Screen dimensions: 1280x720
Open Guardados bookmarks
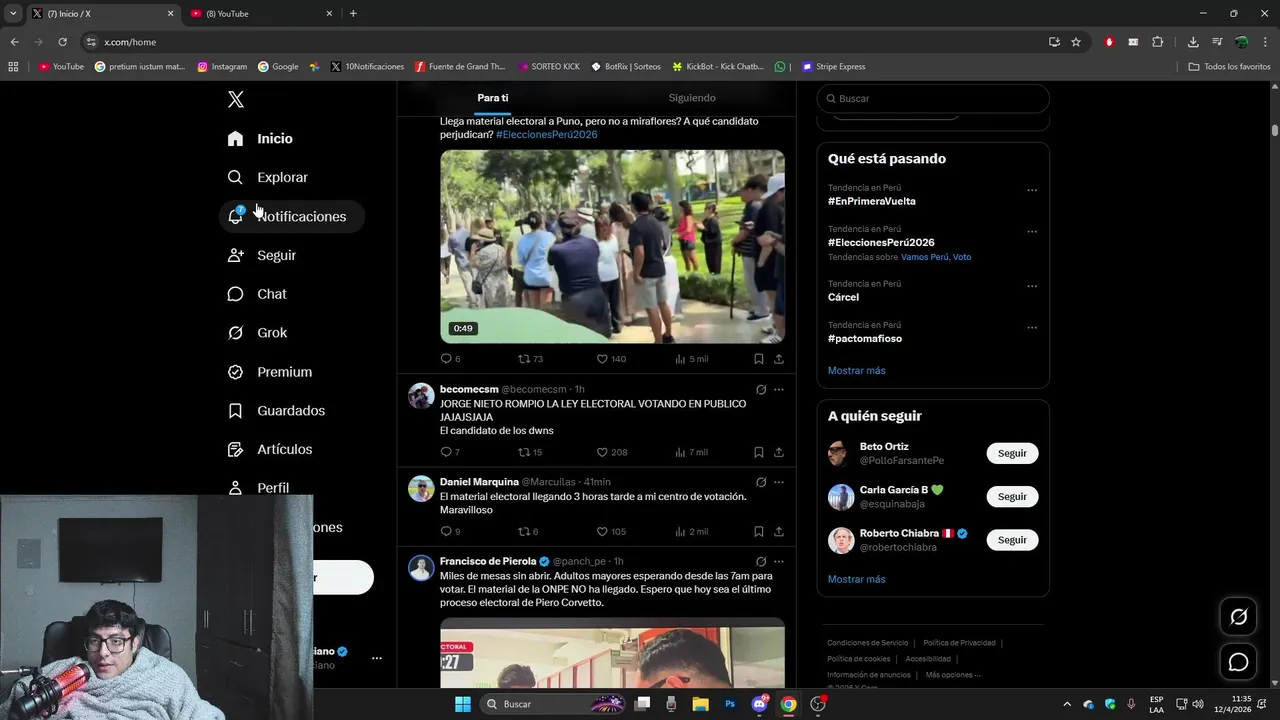(277, 411)
